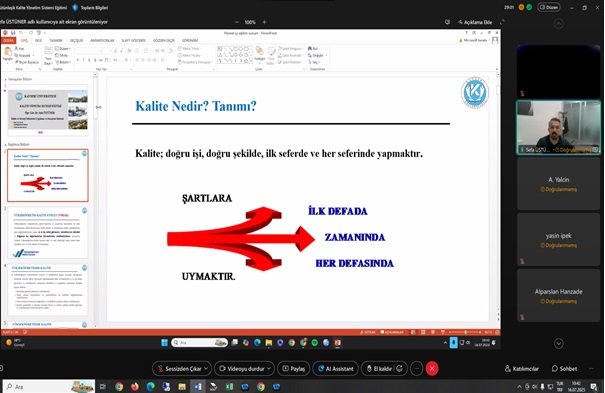Open audio options arrow beside Sessizden Çıkar
605x393 pixels.
pyautogui.click(x=206, y=369)
